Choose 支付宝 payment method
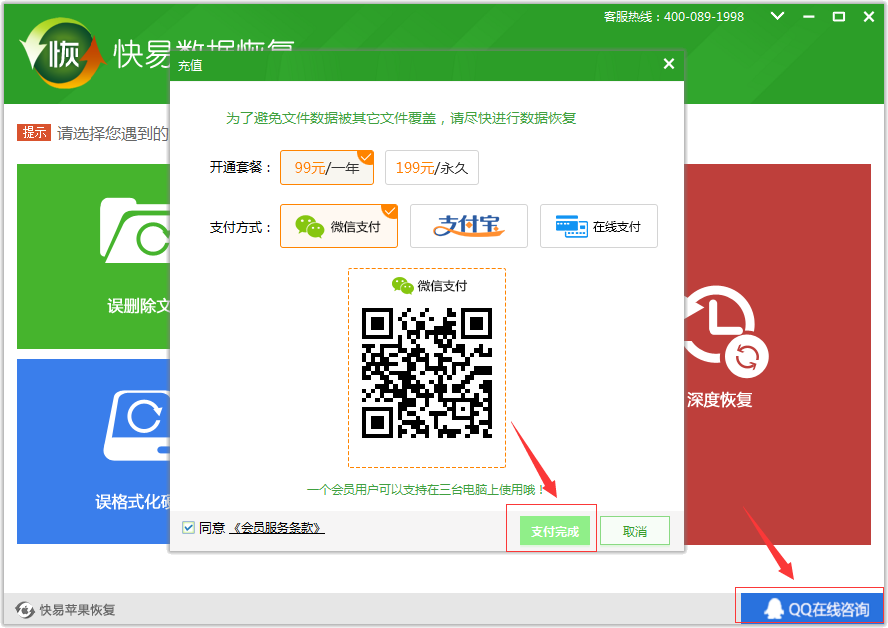The width and height of the screenshot is (888, 628). tap(468, 227)
